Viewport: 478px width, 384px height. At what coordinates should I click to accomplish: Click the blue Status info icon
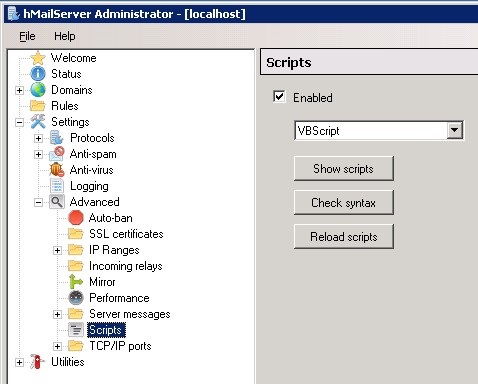click(38, 74)
